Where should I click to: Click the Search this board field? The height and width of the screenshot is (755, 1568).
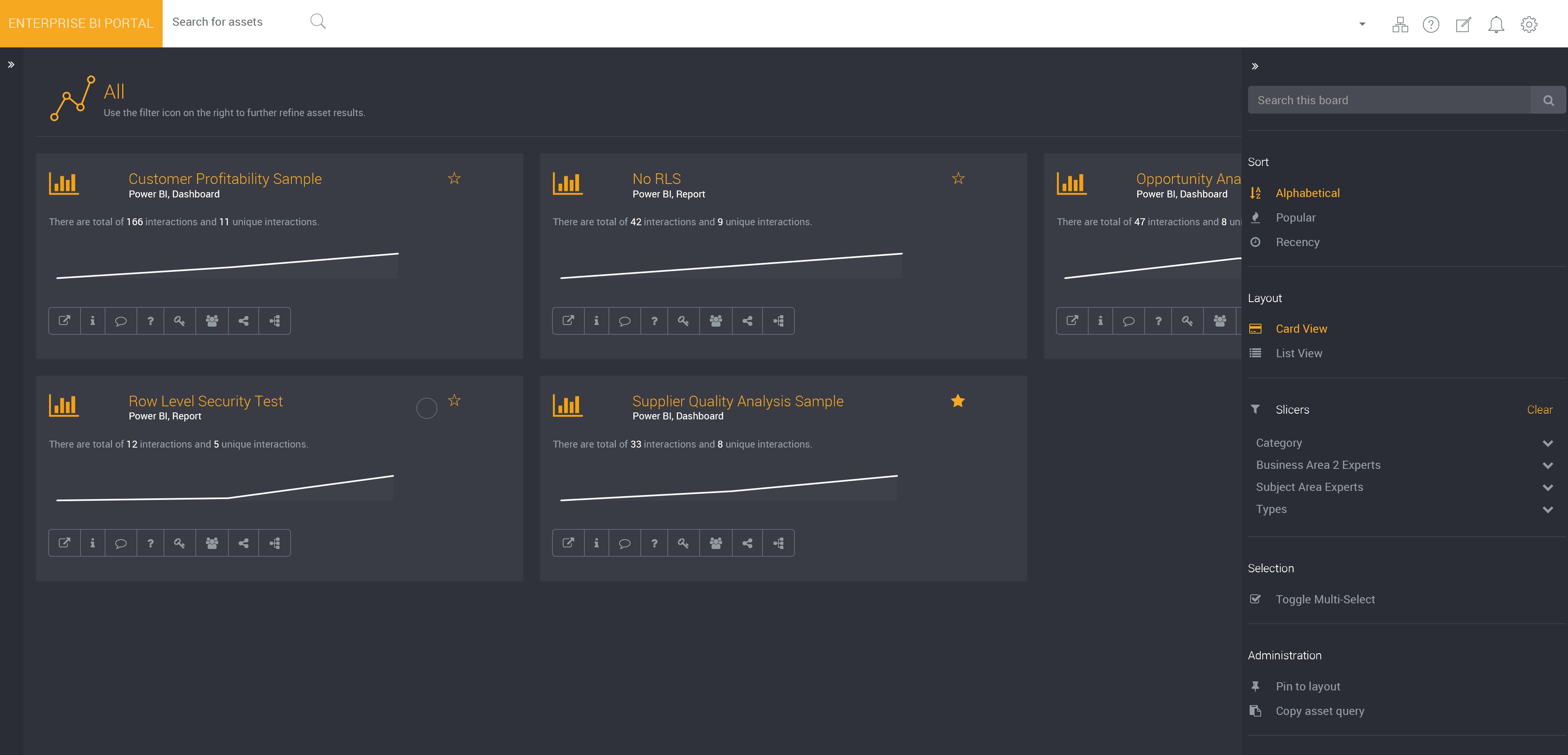(x=1390, y=101)
